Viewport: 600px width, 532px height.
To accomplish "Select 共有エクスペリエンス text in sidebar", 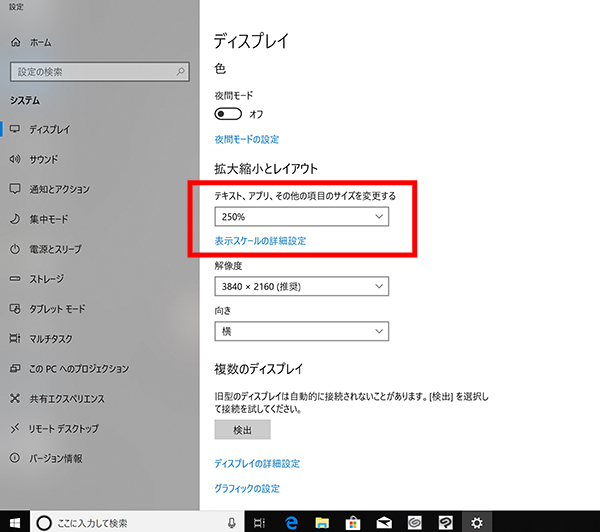I will pos(67,399).
